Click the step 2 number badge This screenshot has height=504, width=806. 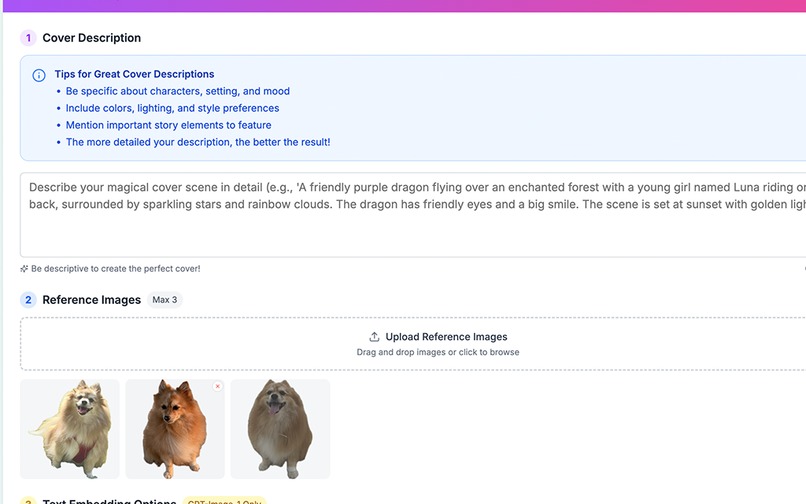coord(28,300)
